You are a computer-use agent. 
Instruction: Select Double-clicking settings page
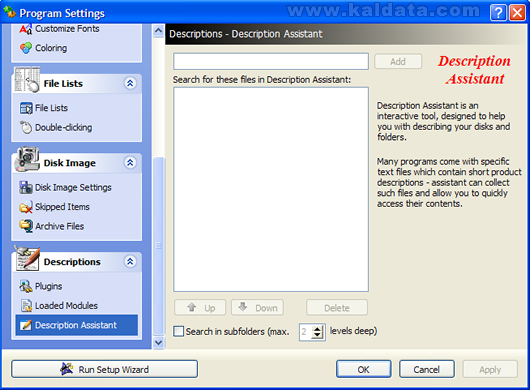point(64,127)
